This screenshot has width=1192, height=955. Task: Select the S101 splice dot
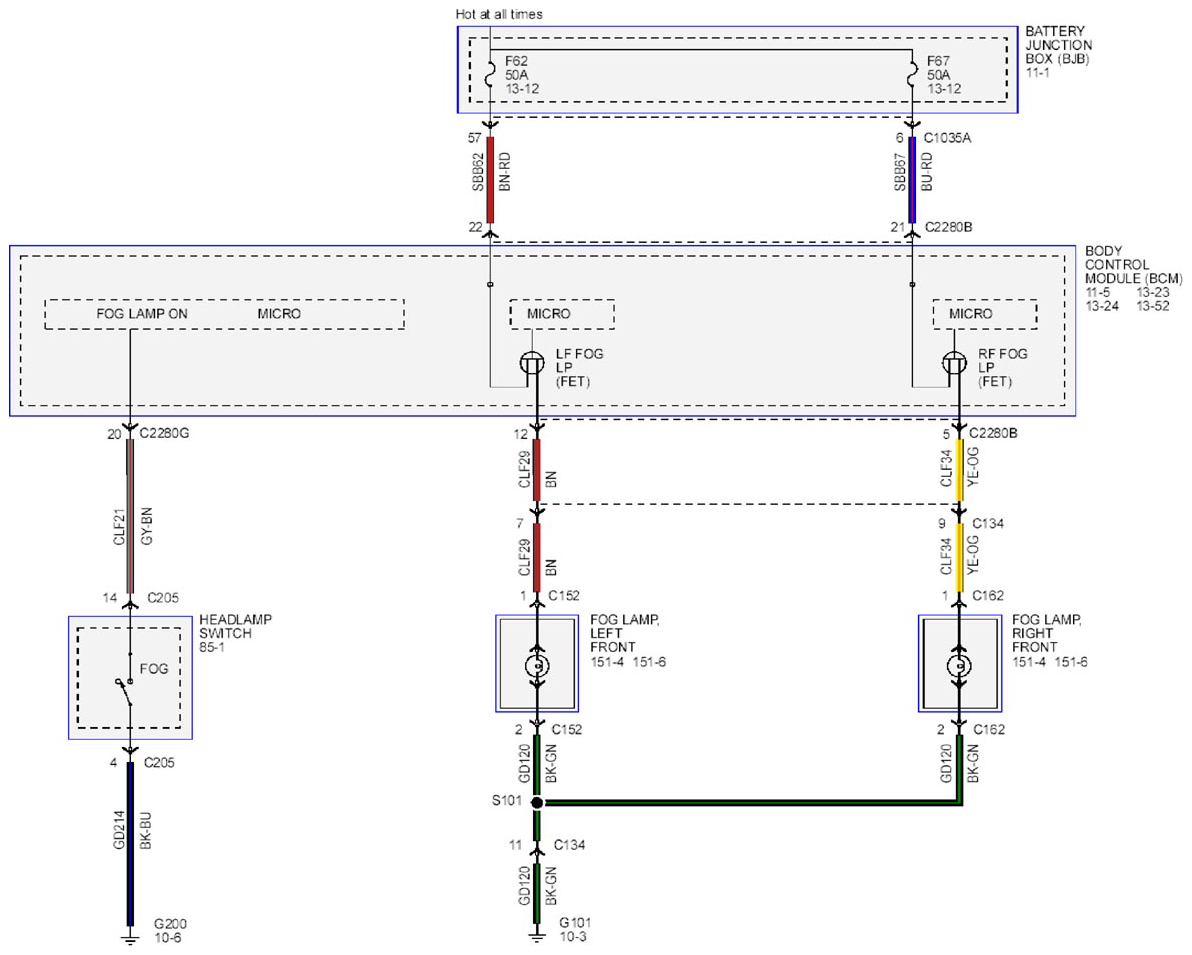[x=537, y=802]
